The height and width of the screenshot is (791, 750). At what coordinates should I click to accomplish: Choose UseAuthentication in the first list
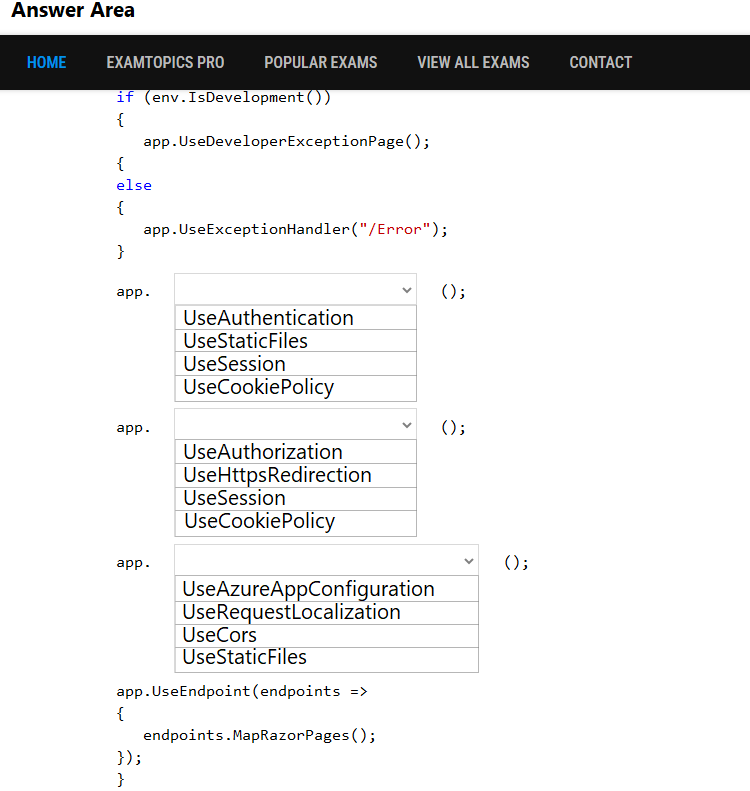[x=295, y=318]
